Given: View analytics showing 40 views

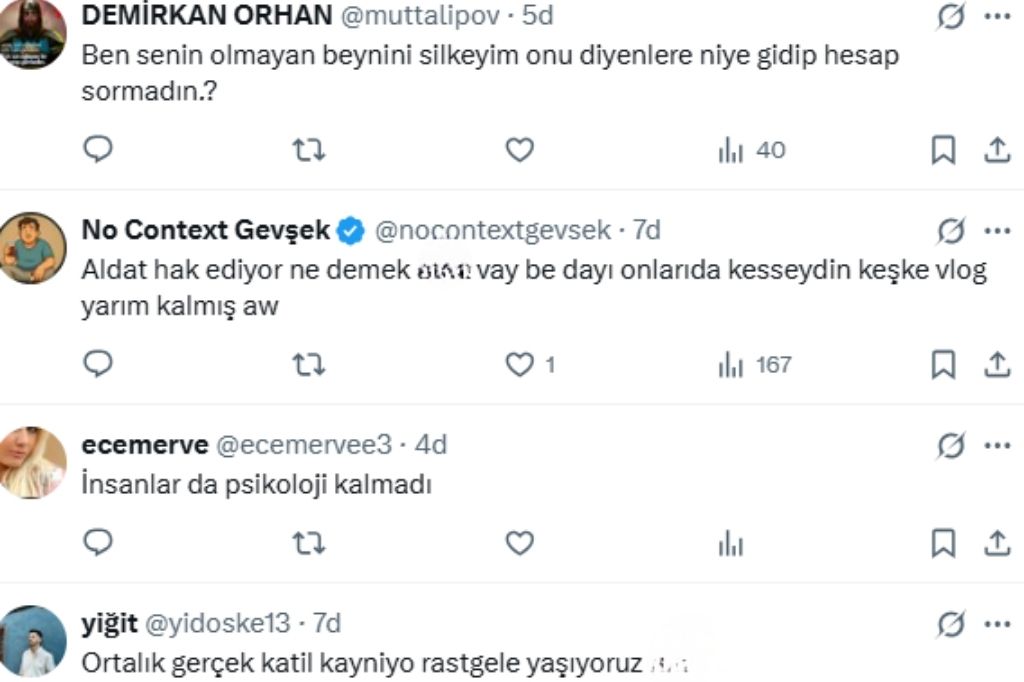Looking at the screenshot, I should 752,150.
